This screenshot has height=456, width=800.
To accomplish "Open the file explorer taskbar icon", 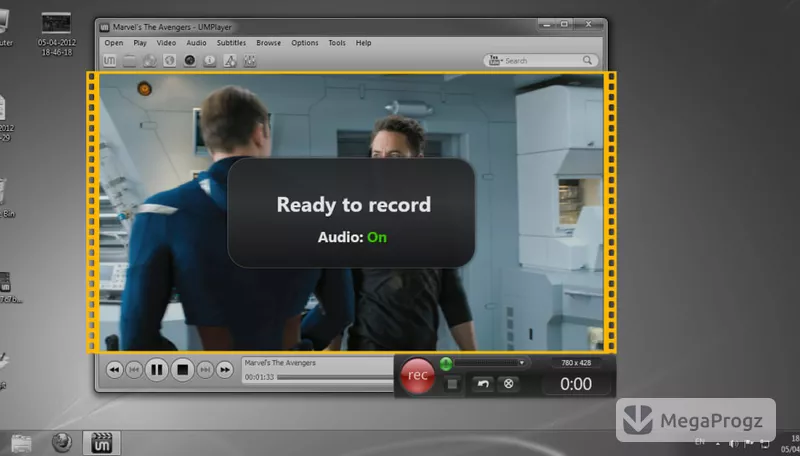I will coord(21,443).
